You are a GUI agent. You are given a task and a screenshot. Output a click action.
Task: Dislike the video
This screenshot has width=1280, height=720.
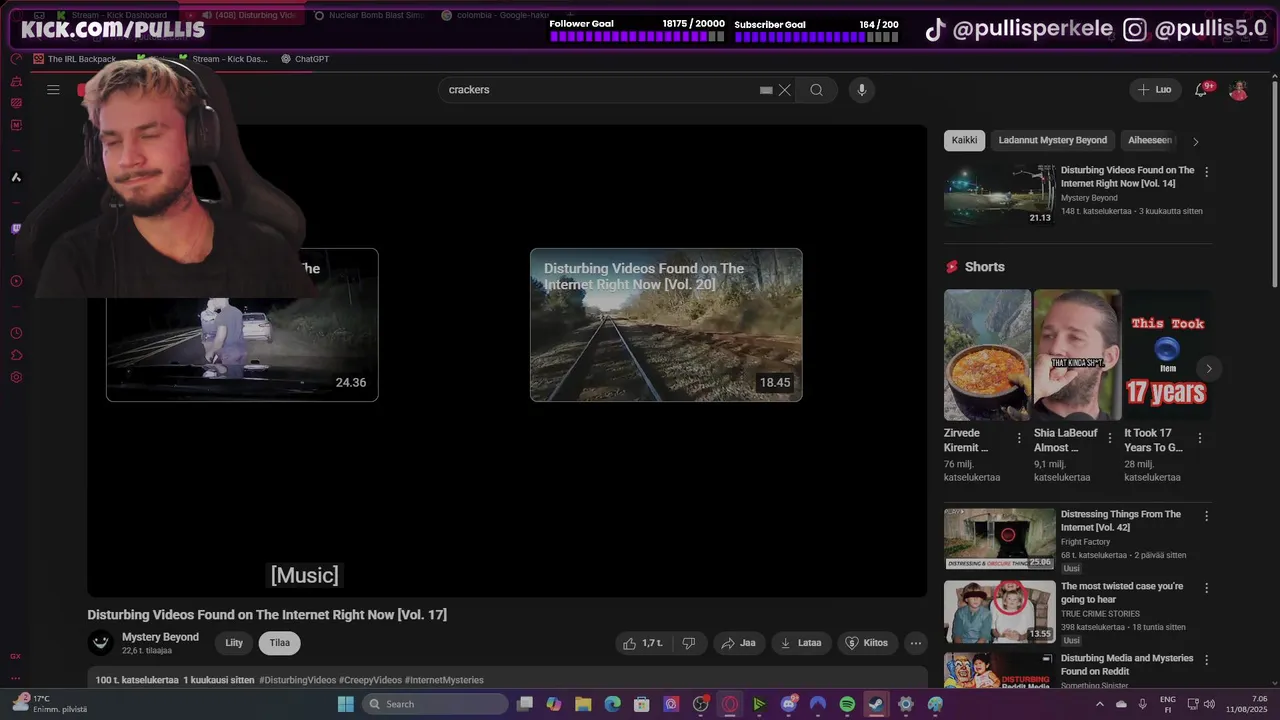click(689, 643)
